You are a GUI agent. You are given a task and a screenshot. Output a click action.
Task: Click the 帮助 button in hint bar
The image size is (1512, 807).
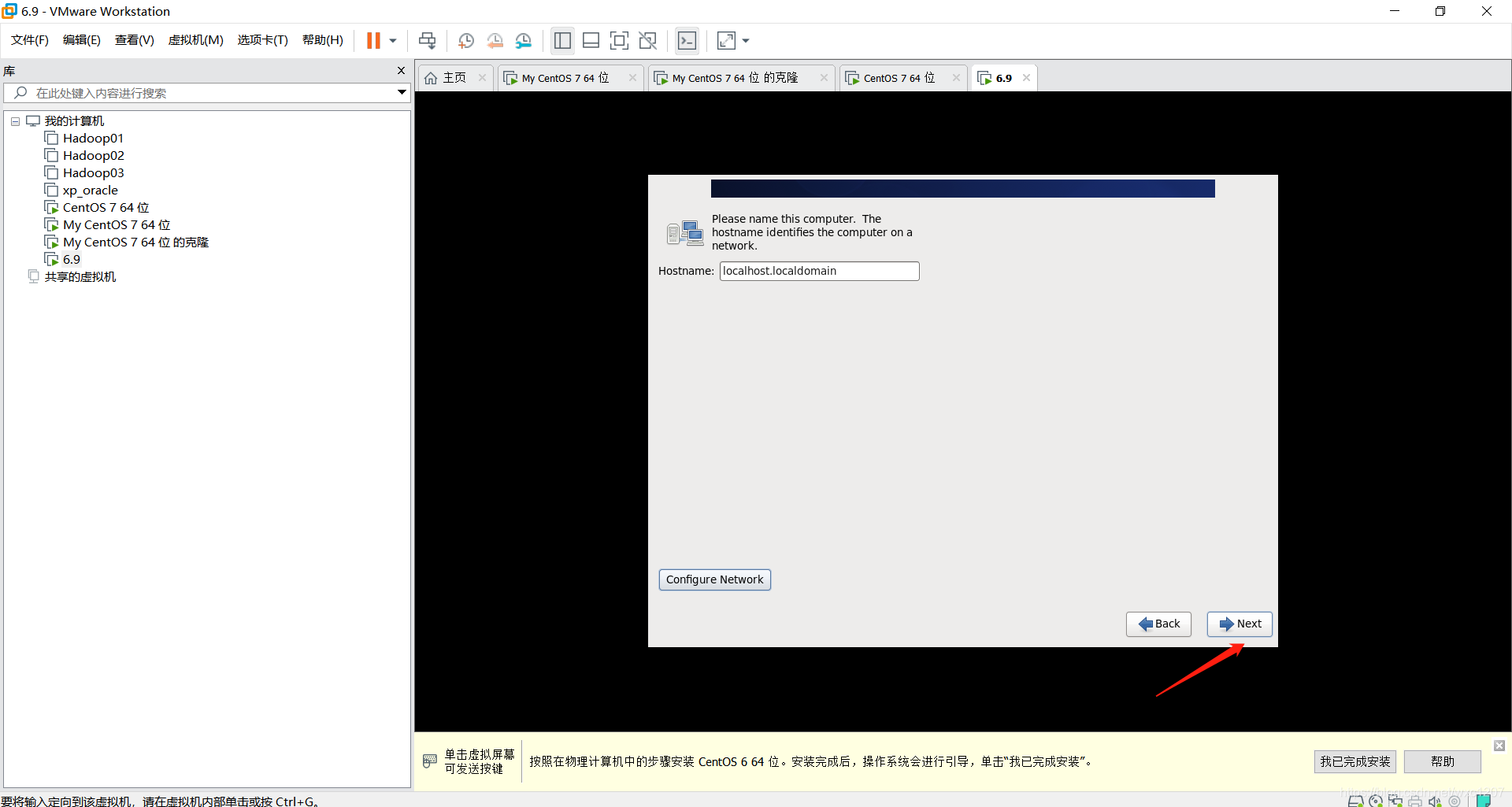pos(1443,761)
